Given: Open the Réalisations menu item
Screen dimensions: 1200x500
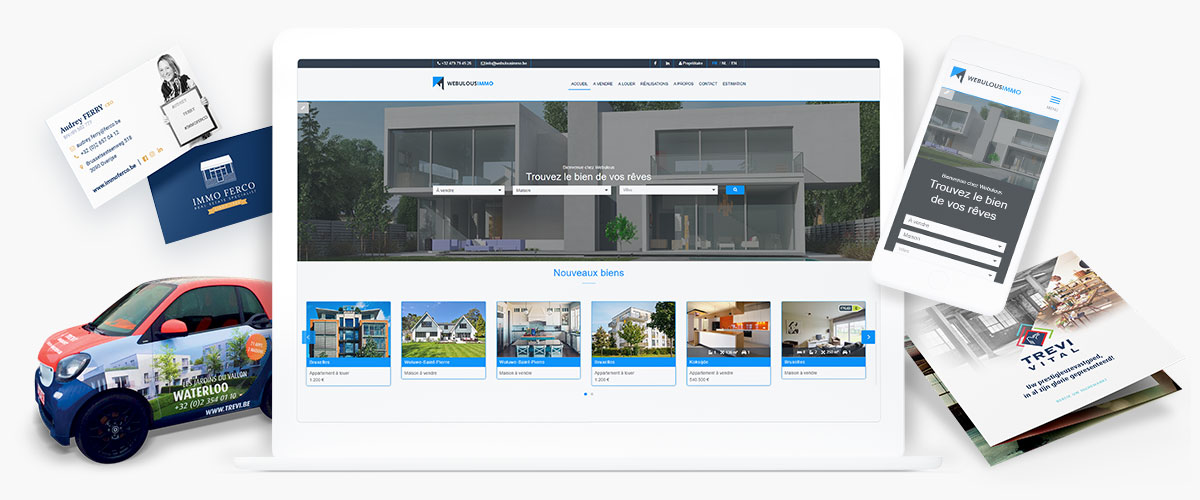Looking at the screenshot, I should pyautogui.click(x=654, y=84).
